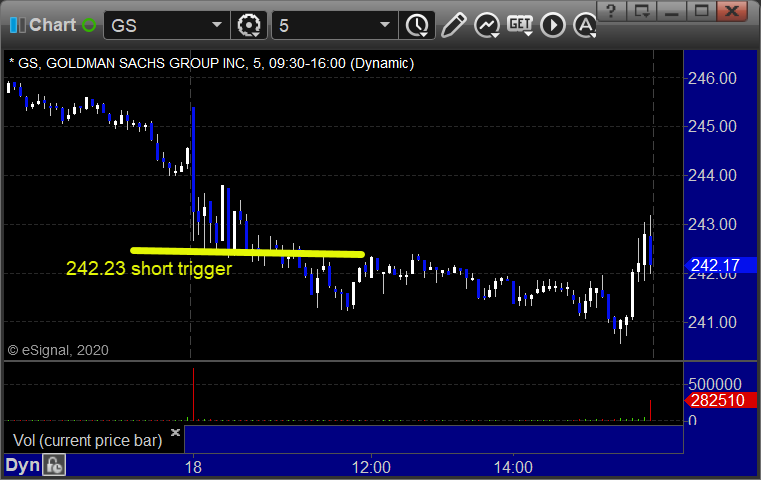The width and height of the screenshot is (761, 480).
Task: Click the GS Goldman Sachs chart title
Action: point(212,63)
